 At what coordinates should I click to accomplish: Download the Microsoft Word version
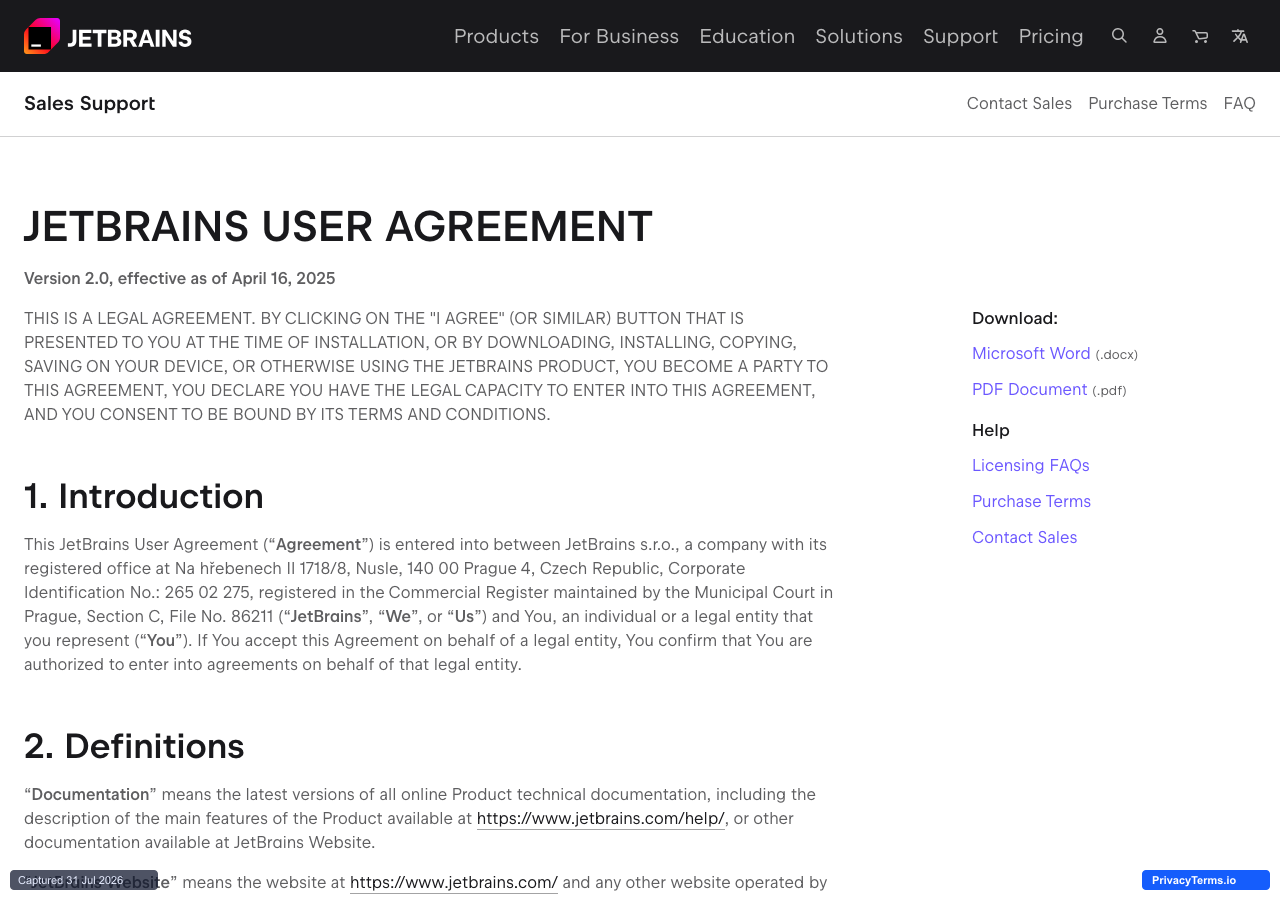(x=1031, y=353)
